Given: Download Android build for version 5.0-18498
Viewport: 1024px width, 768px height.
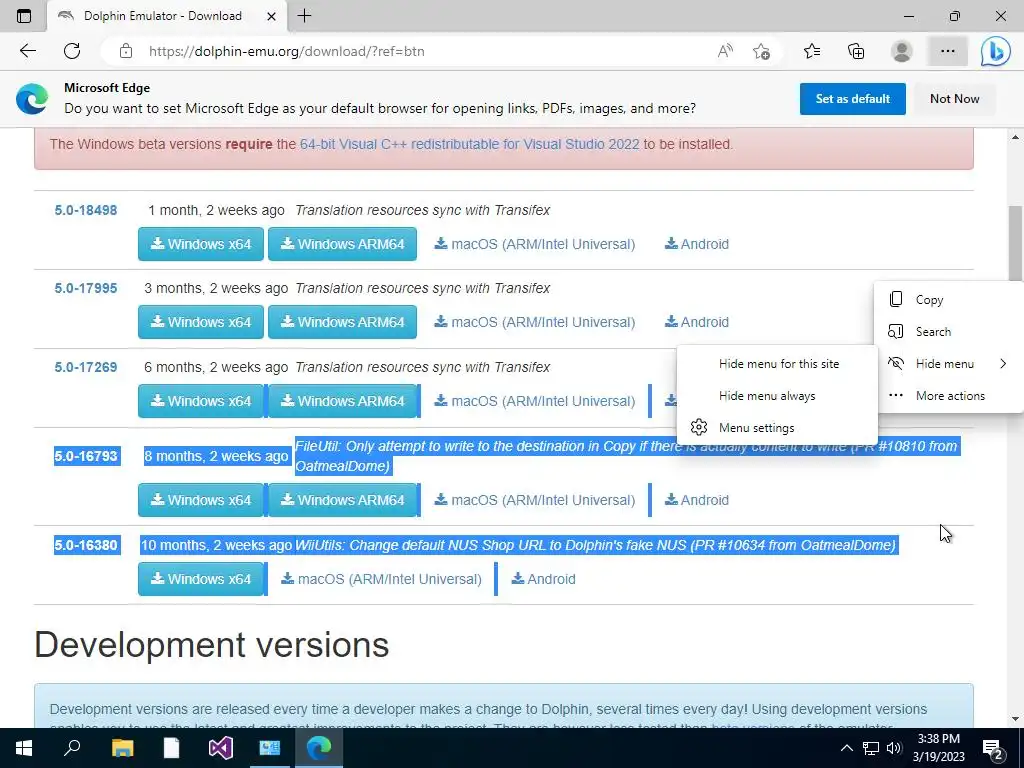Looking at the screenshot, I should [697, 244].
